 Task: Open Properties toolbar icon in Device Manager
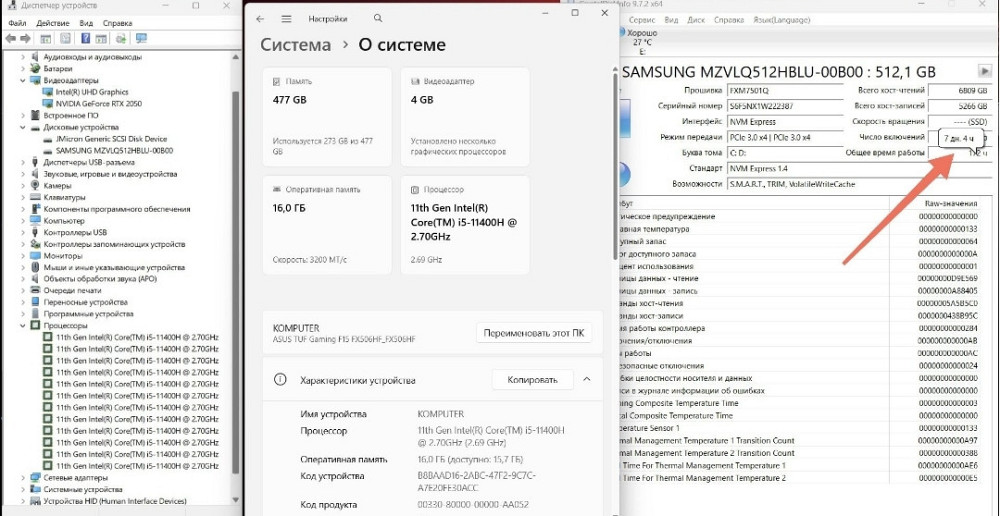65,39
